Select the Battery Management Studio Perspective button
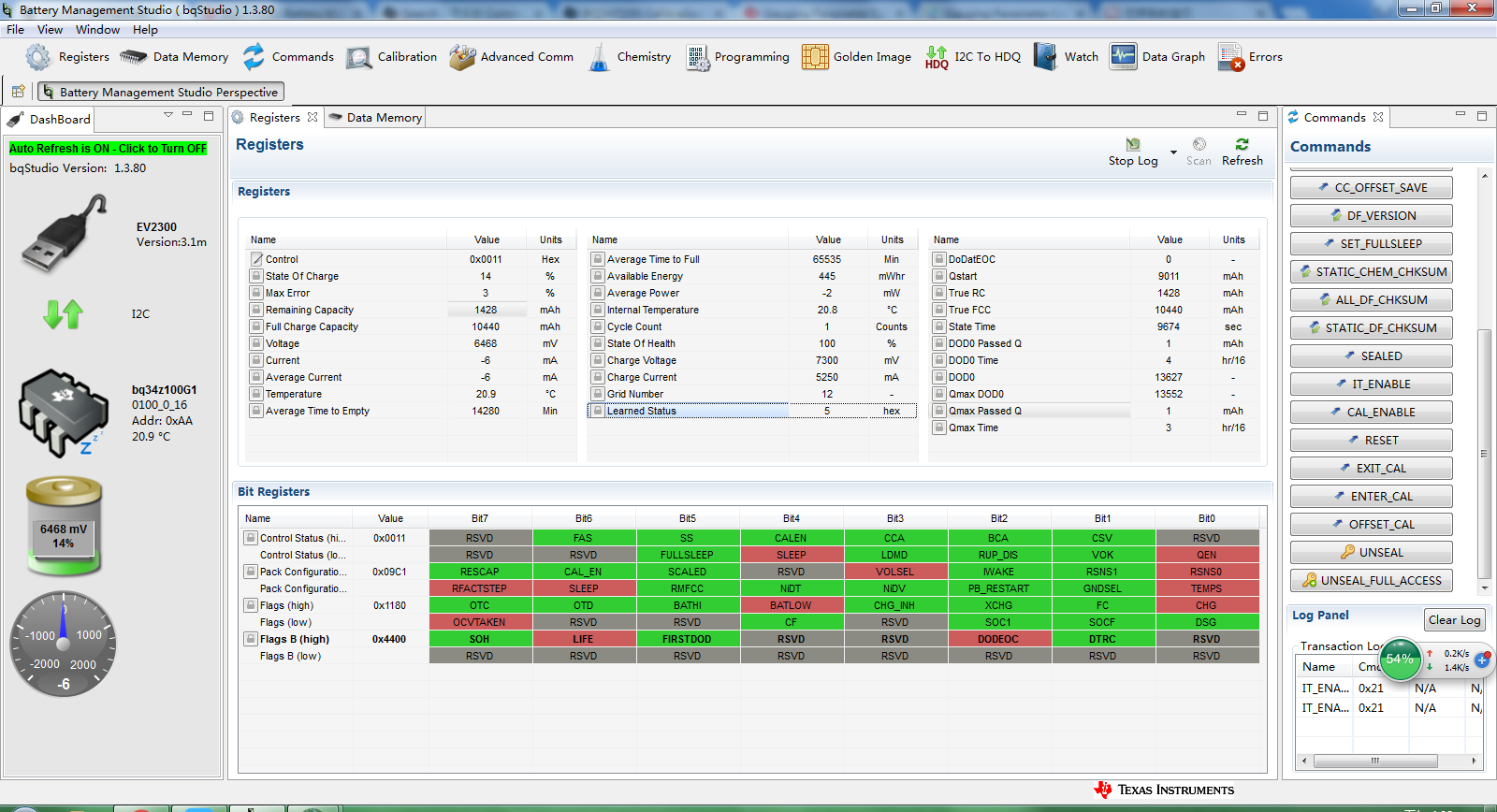Screen dimensions: 1497x812 pos(161,92)
